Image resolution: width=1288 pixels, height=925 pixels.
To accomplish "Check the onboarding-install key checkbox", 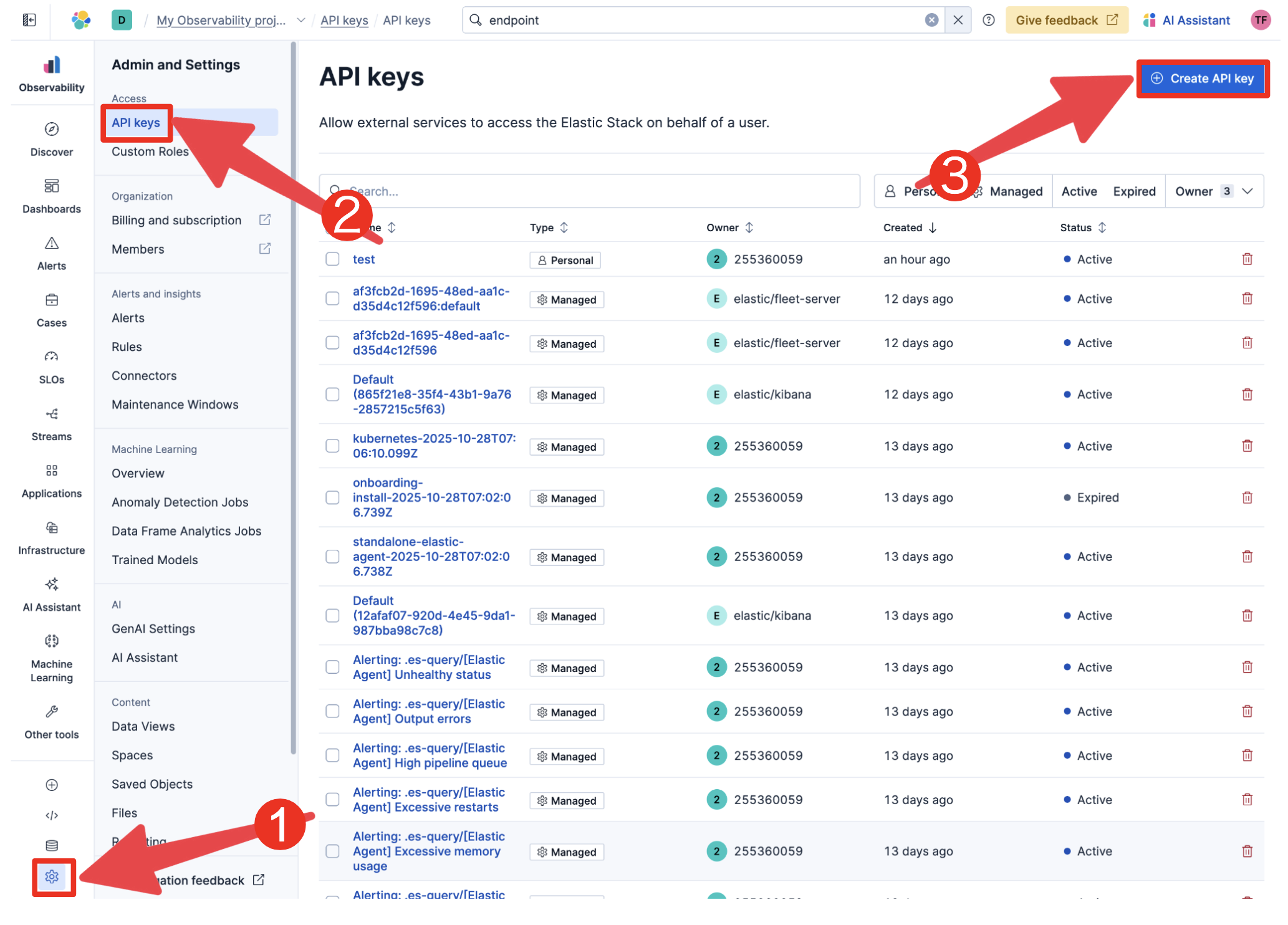I will coord(332,497).
